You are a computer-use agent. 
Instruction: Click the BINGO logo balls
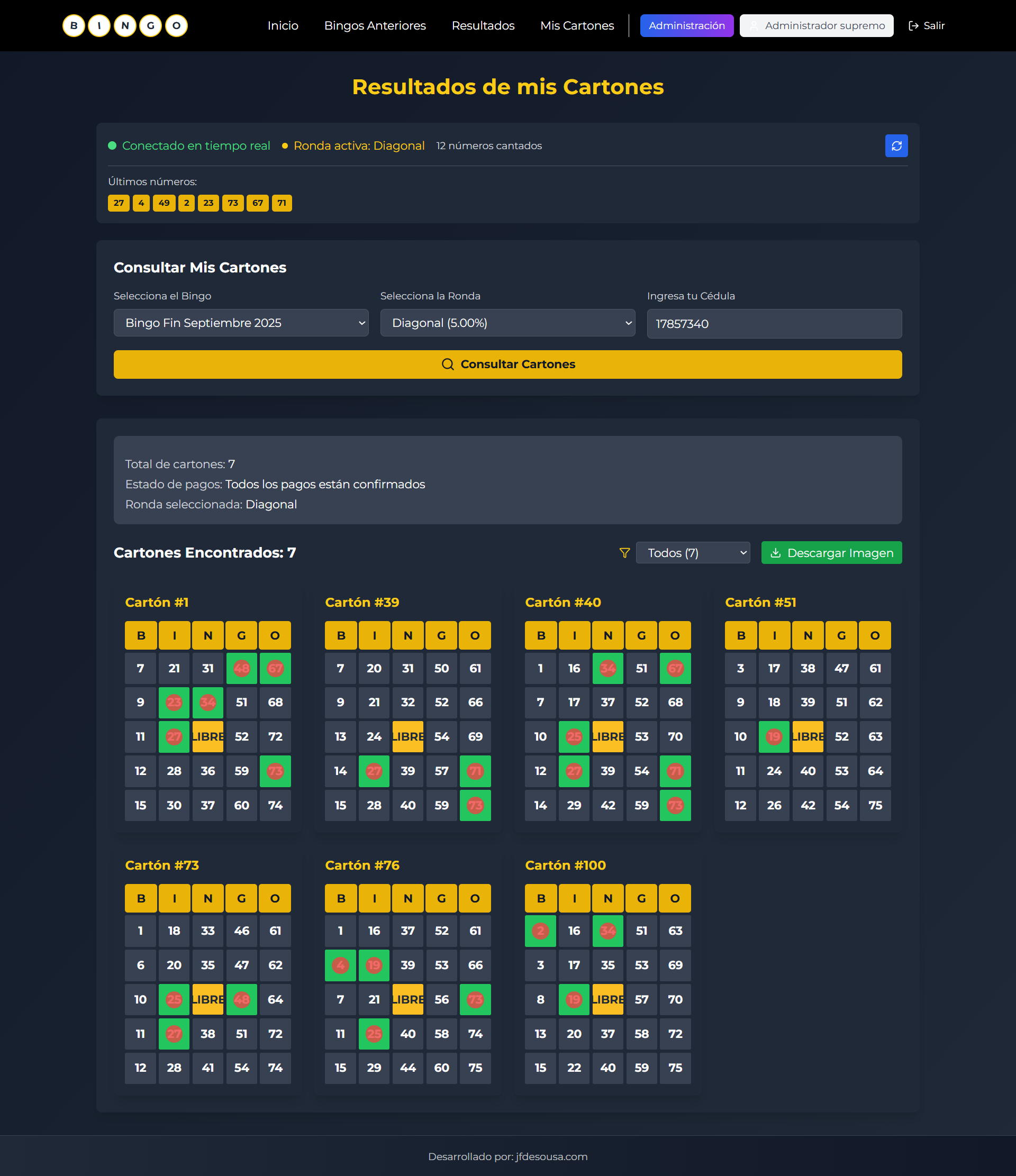125,25
